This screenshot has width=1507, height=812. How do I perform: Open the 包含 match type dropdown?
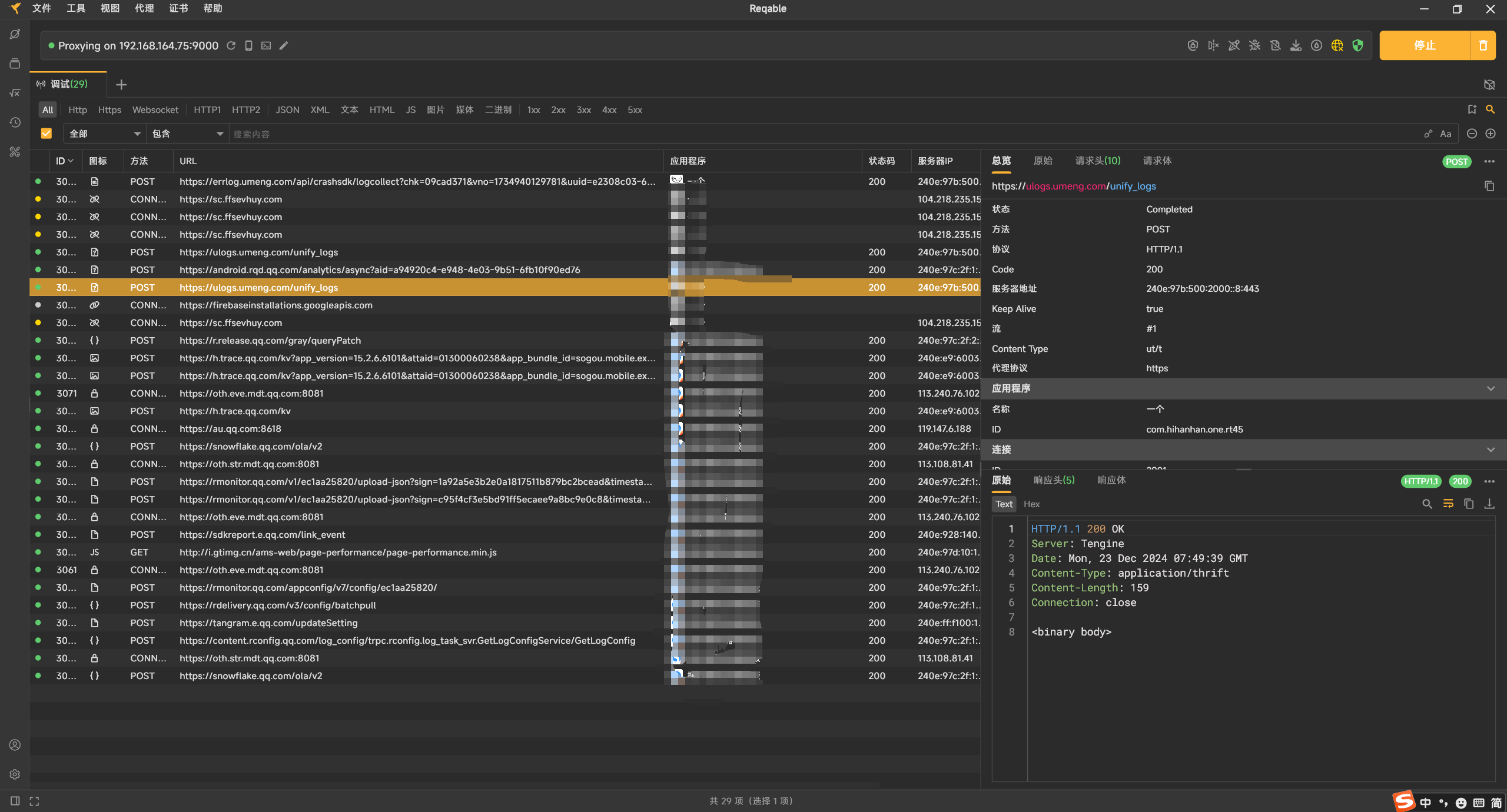(x=187, y=134)
